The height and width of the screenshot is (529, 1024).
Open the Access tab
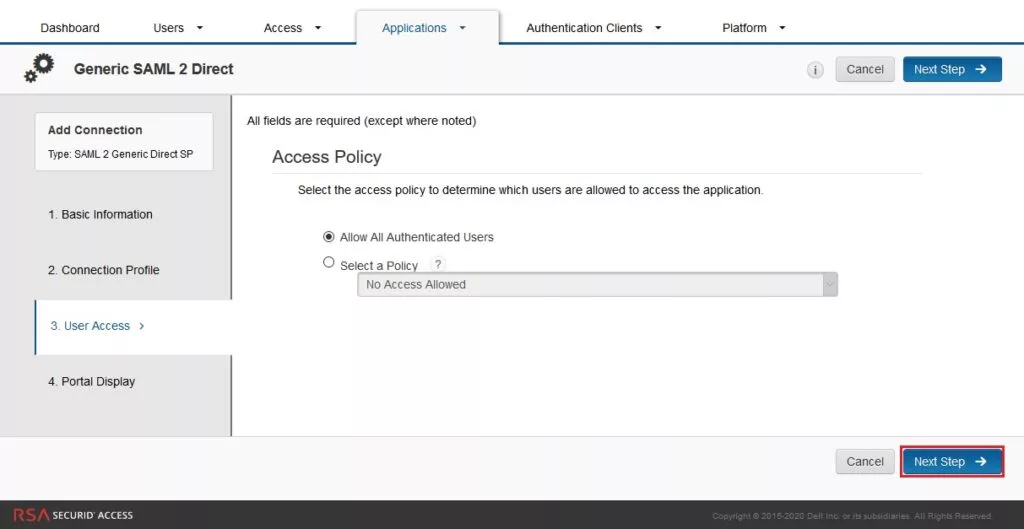tap(283, 28)
